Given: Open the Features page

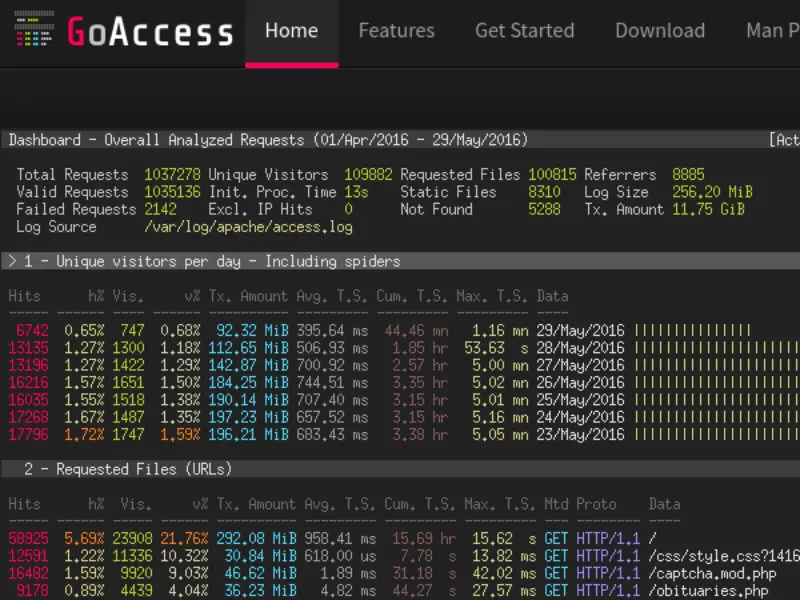Looking at the screenshot, I should (396, 31).
